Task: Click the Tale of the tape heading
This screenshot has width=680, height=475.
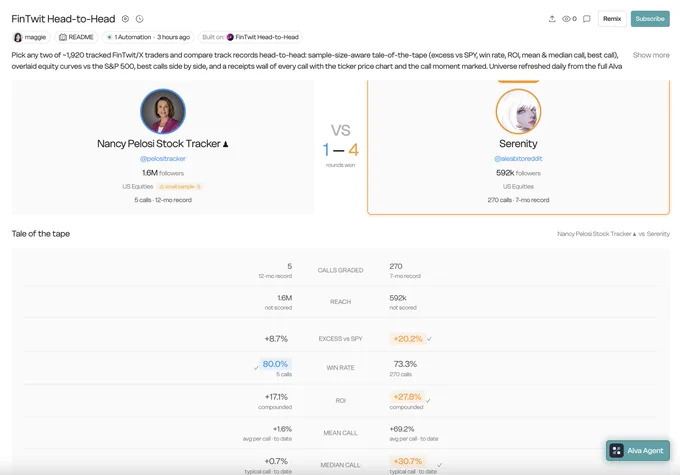Action: (x=41, y=234)
